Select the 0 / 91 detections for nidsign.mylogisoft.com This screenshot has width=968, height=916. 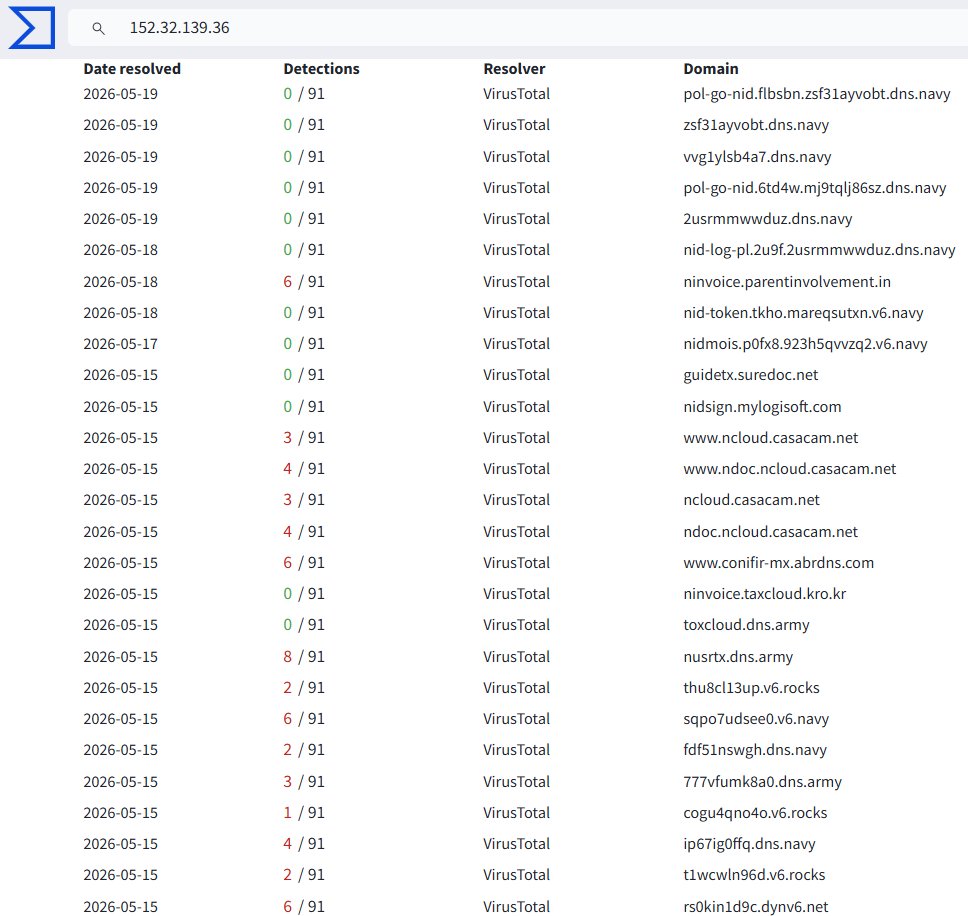[x=304, y=407]
